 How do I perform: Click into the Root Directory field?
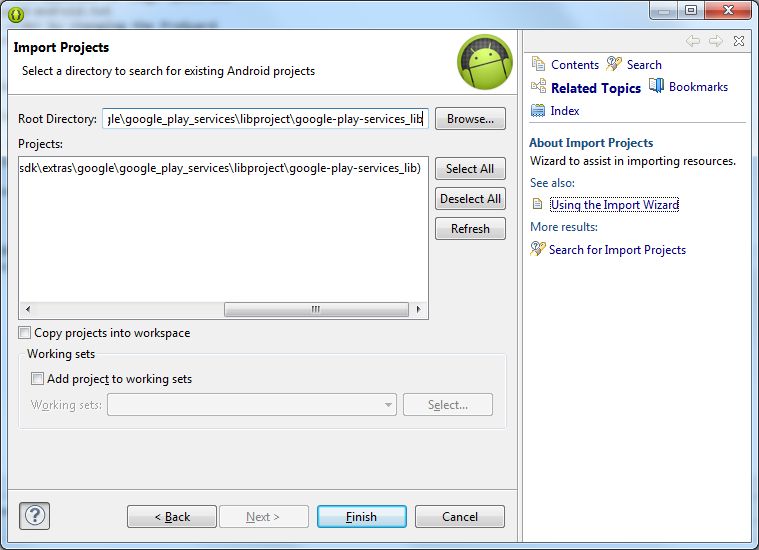[265, 119]
